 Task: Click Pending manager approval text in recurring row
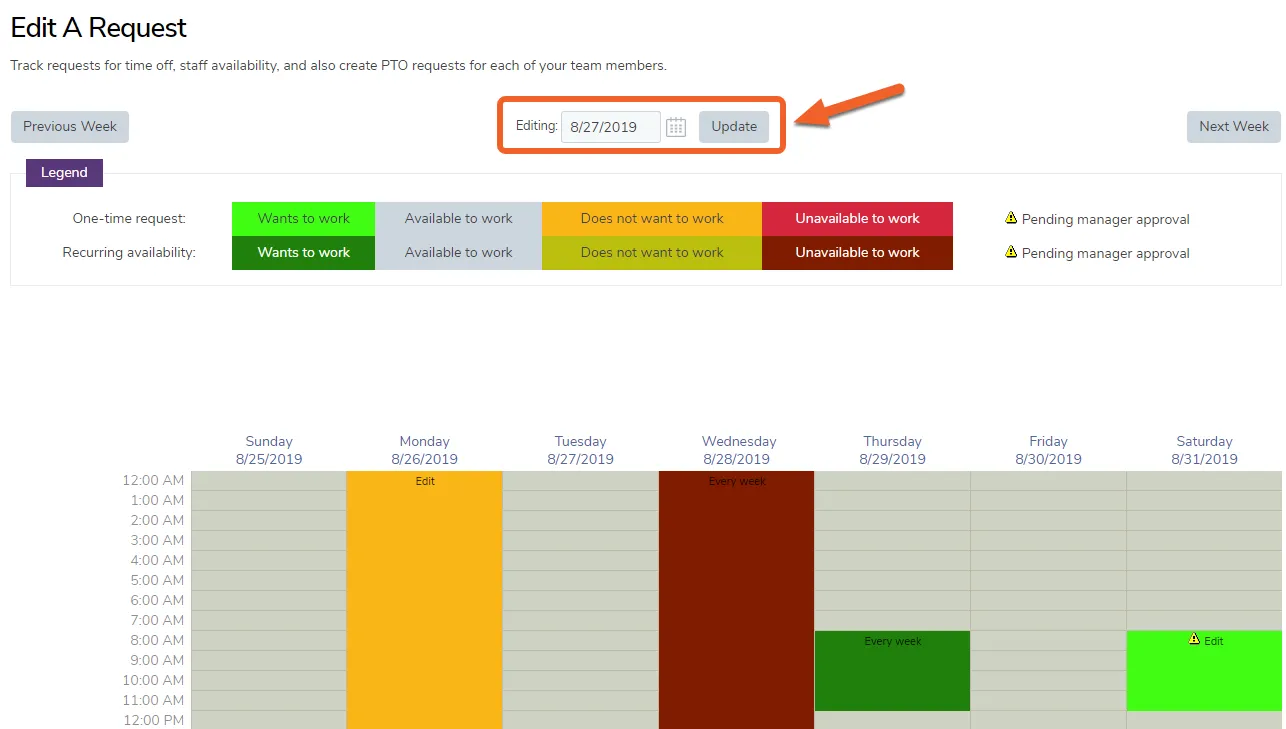pos(1105,253)
